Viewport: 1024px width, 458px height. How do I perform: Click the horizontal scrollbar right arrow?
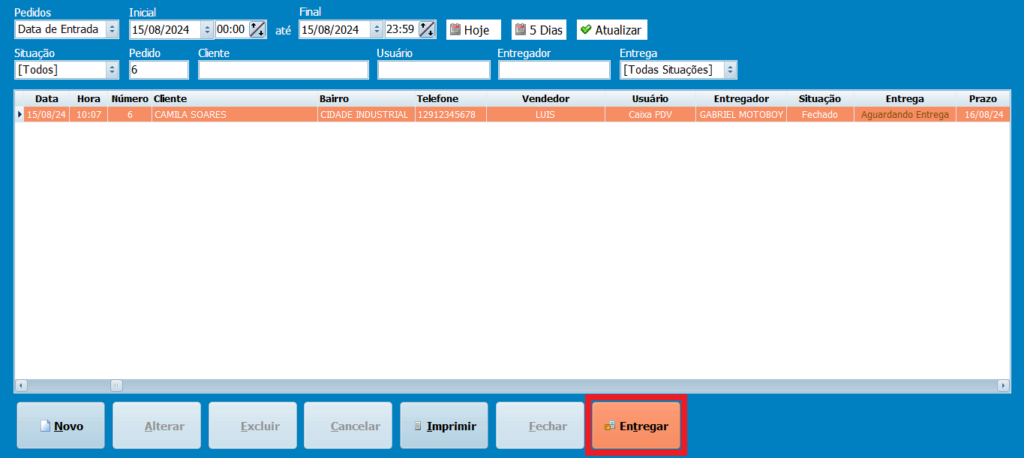click(x=1003, y=385)
